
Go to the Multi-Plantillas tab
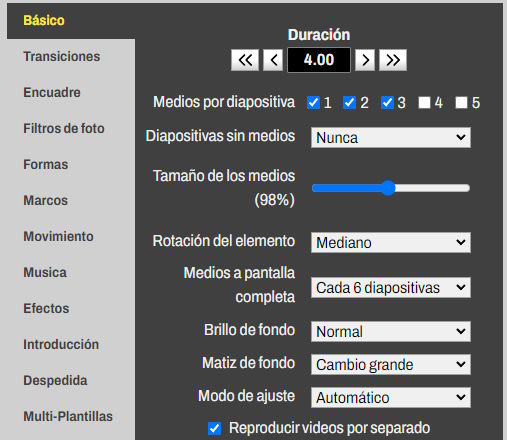(68, 416)
